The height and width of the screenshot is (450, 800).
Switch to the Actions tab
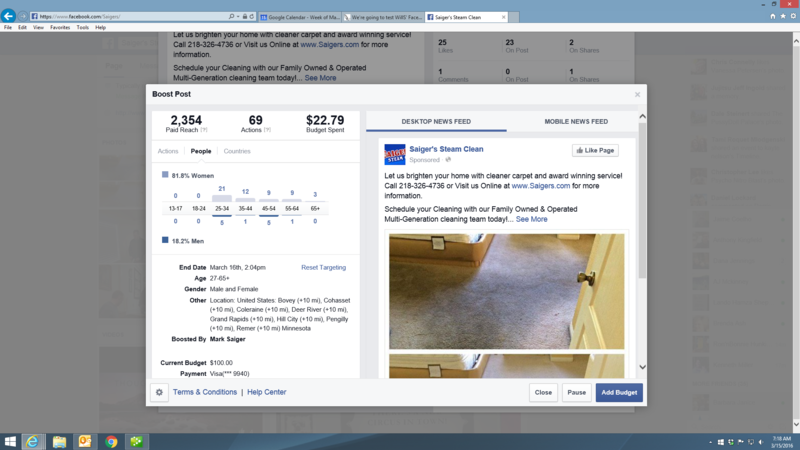coord(168,151)
